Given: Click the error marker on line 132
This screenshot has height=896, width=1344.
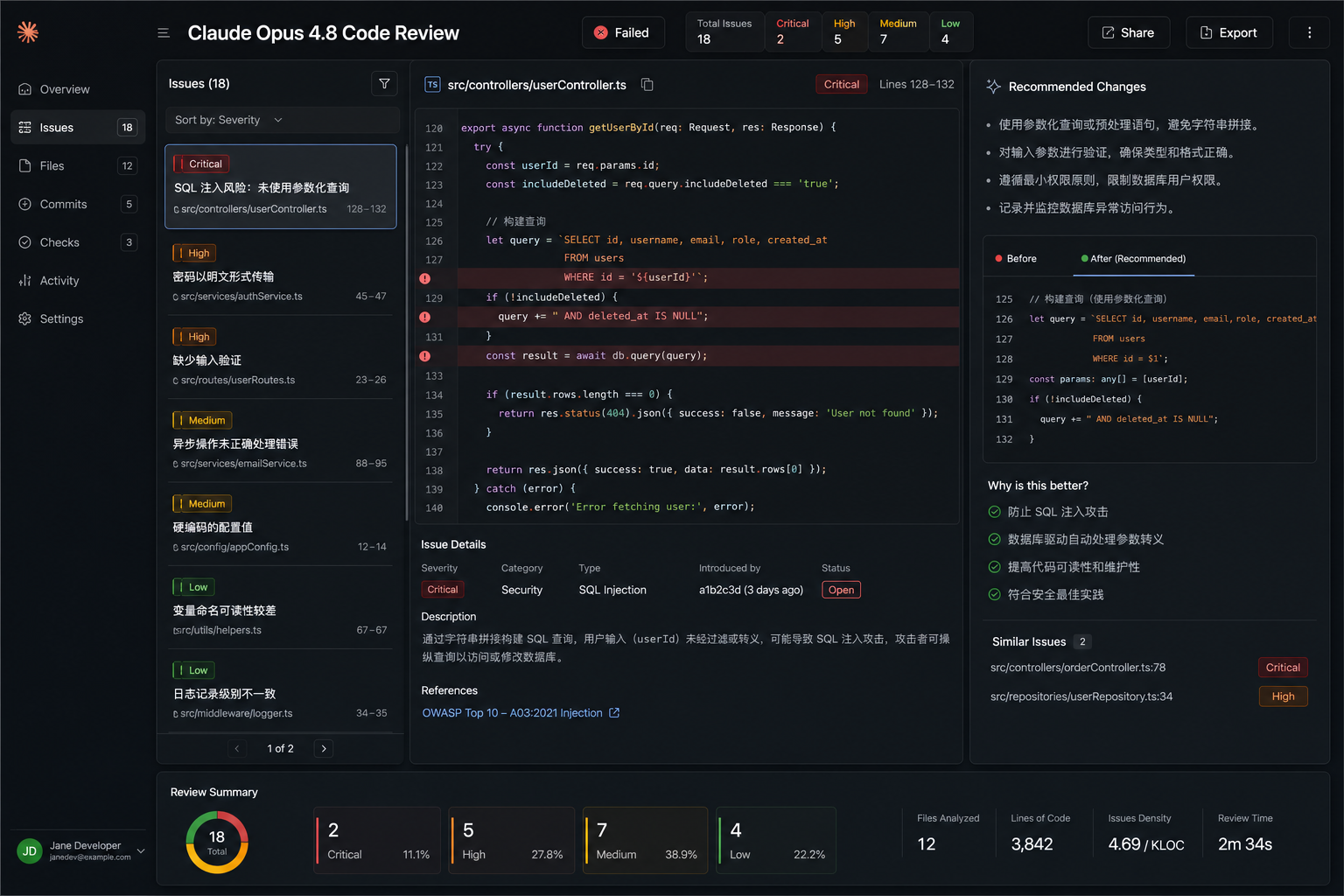Looking at the screenshot, I should click(424, 356).
